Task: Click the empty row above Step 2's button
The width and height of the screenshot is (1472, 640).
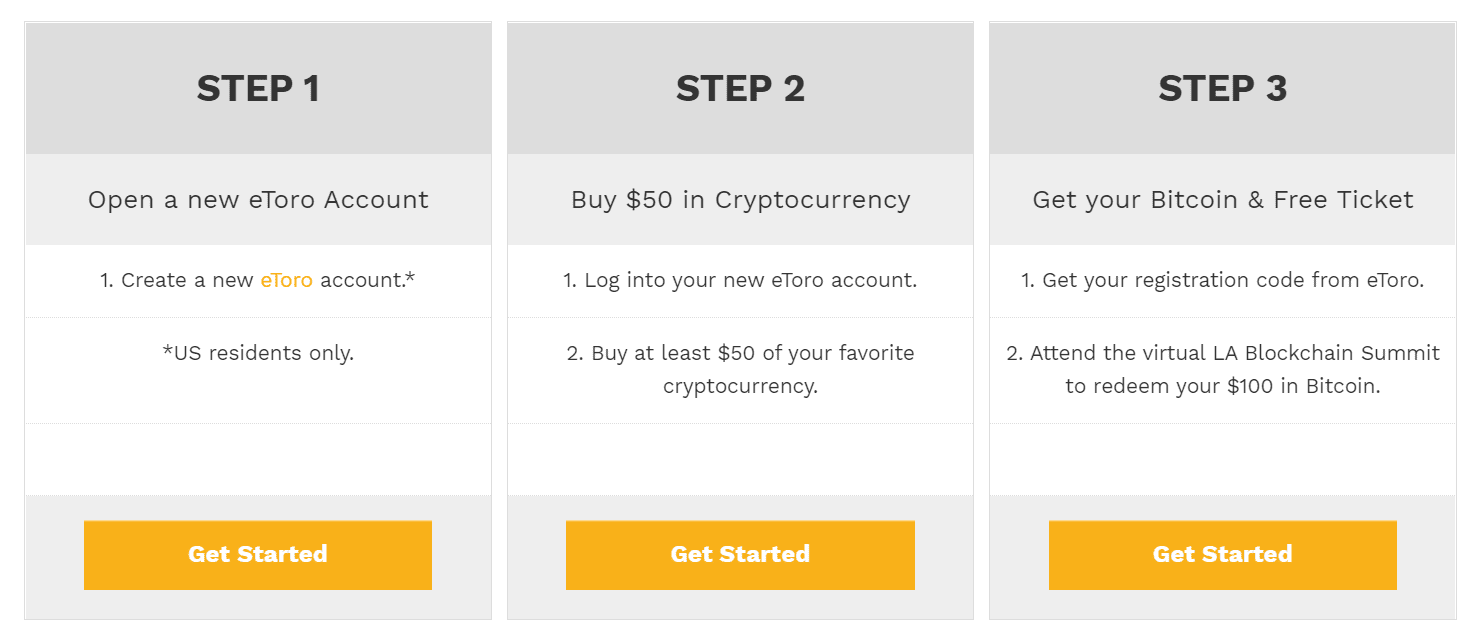Action: click(740, 459)
